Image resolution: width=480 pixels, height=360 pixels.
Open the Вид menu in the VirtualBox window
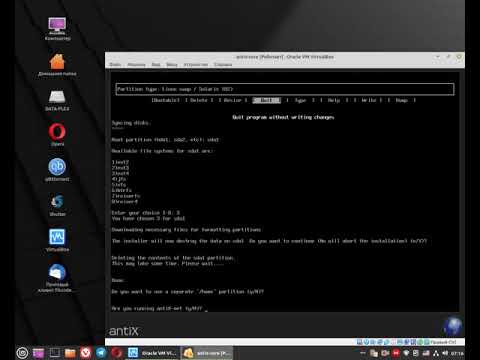point(156,64)
